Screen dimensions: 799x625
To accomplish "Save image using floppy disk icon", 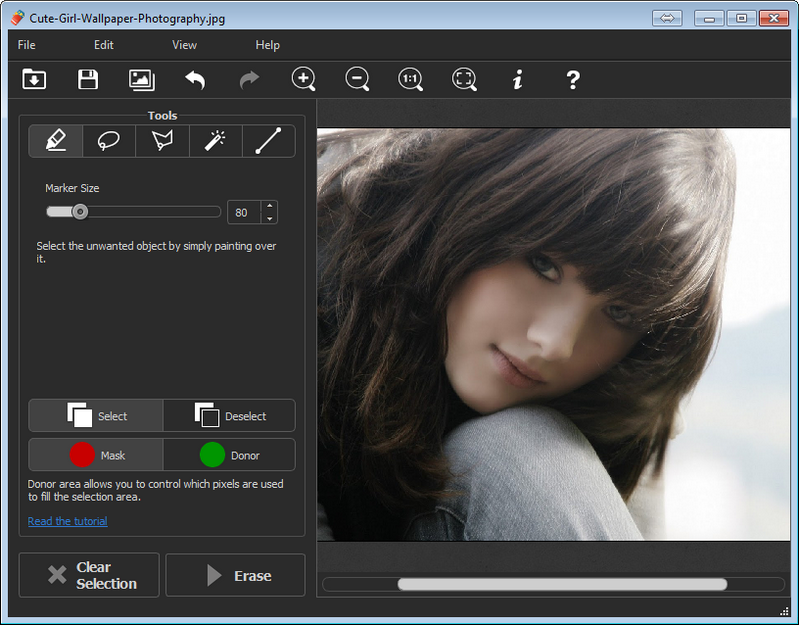I will coord(88,79).
